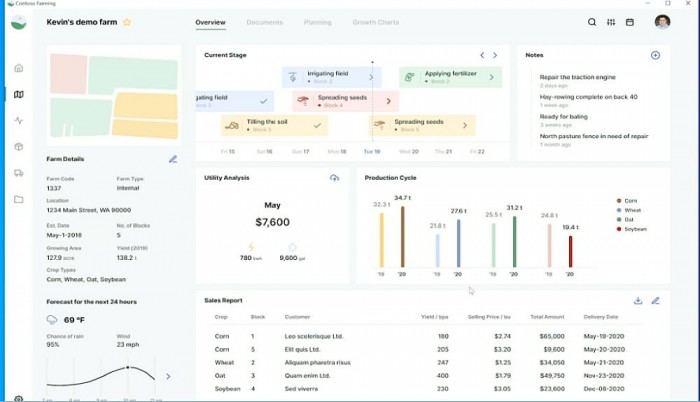Open the home icon in the left sidebar
Image resolution: width=700 pixels, height=402 pixels.
pos(18,68)
